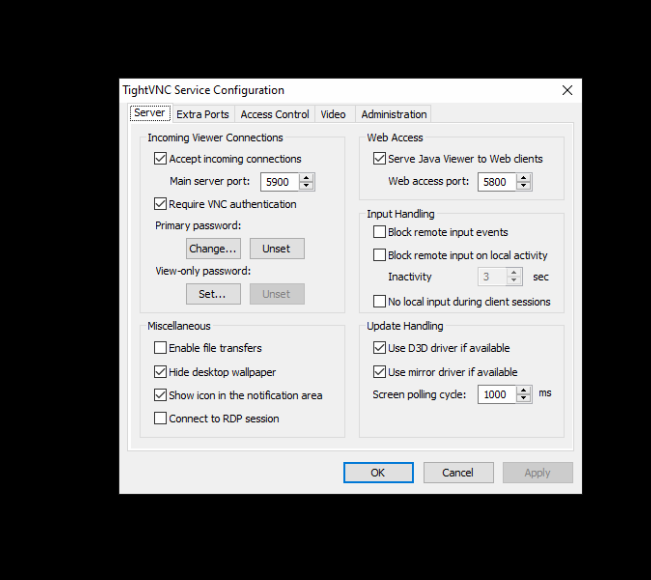Decrease Web access port with down arrow
The height and width of the screenshot is (580, 651).
(524, 186)
